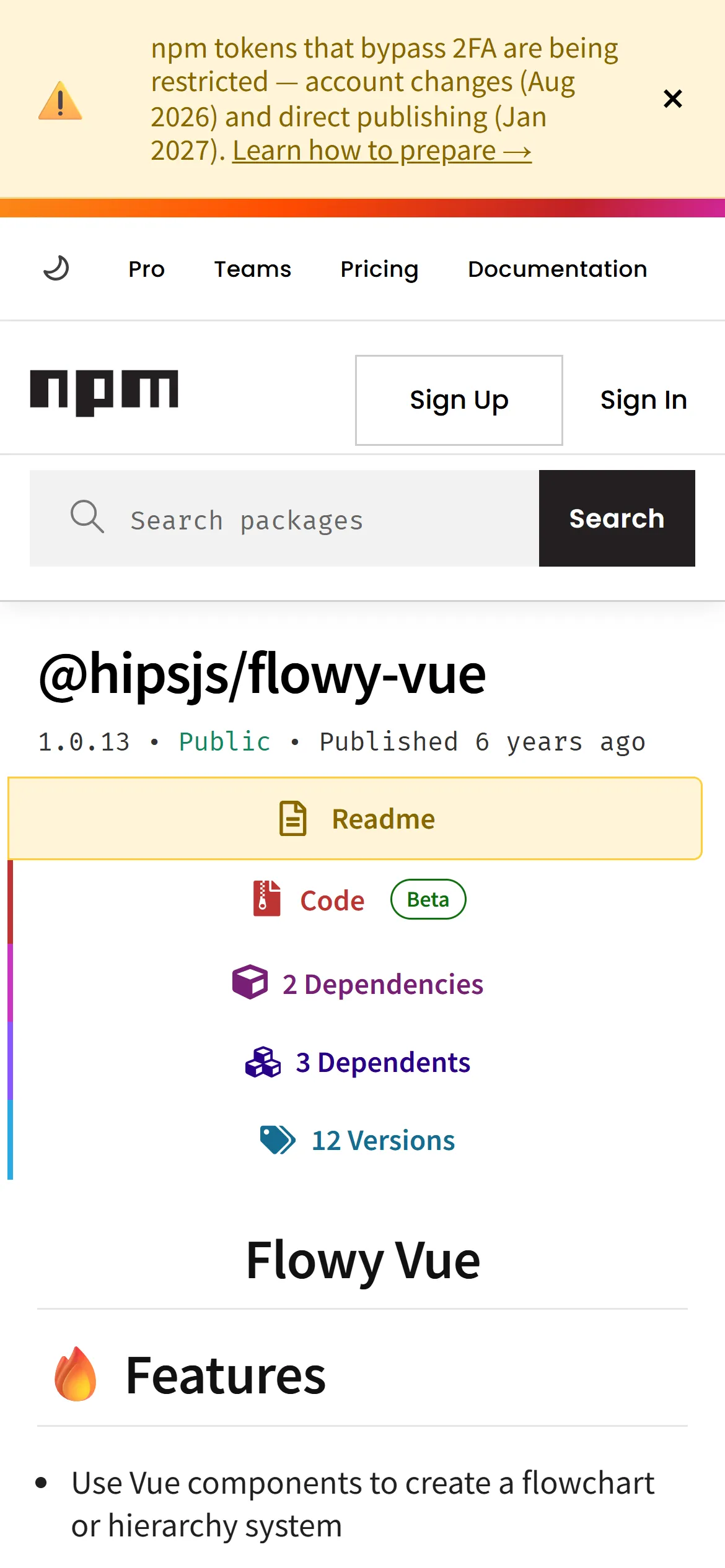Toggle dark mode with the moon icon

point(56,268)
